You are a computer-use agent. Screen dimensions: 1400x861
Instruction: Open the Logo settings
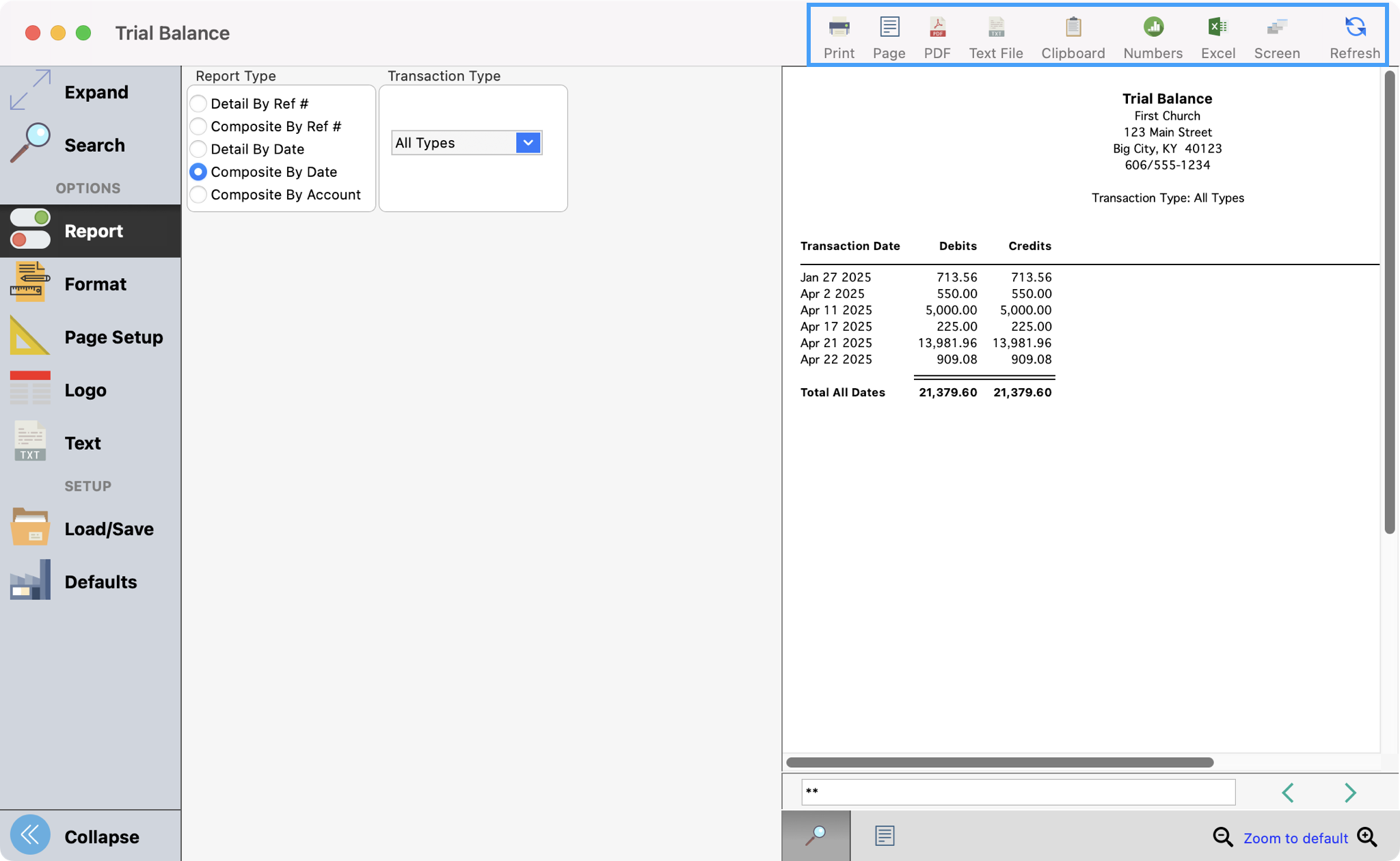(85, 389)
